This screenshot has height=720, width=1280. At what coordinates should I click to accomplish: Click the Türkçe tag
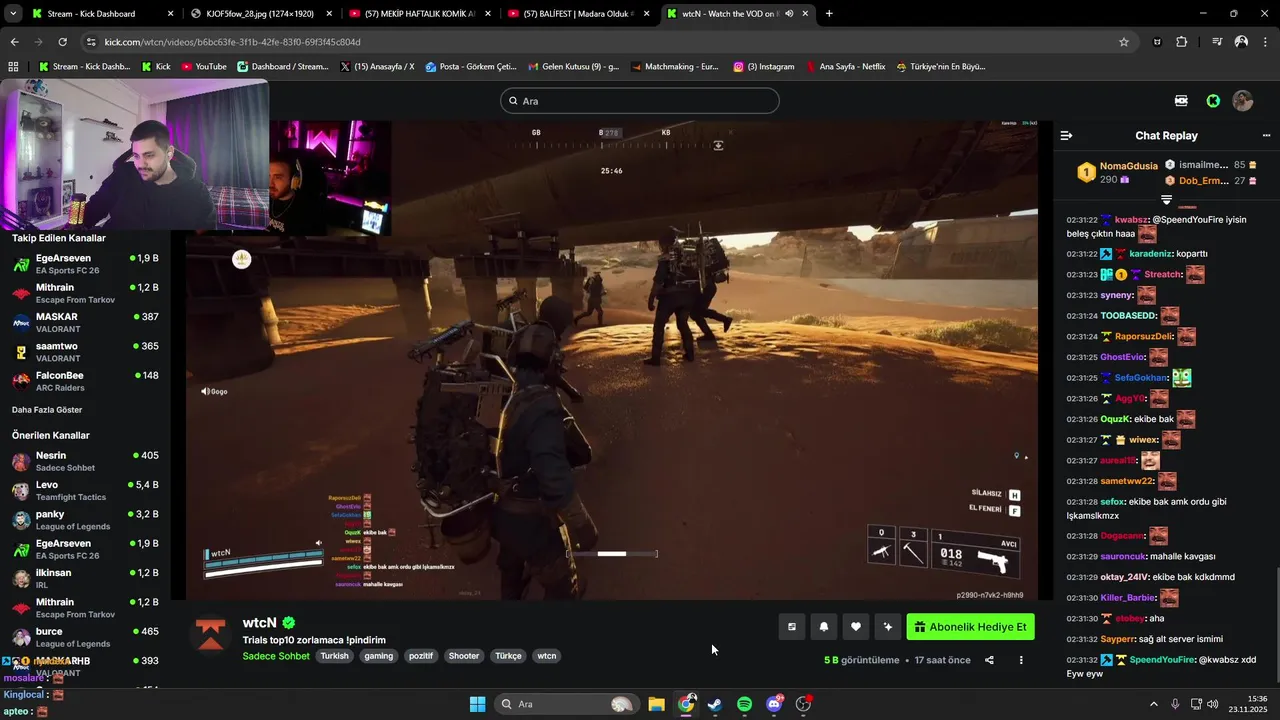click(509, 656)
